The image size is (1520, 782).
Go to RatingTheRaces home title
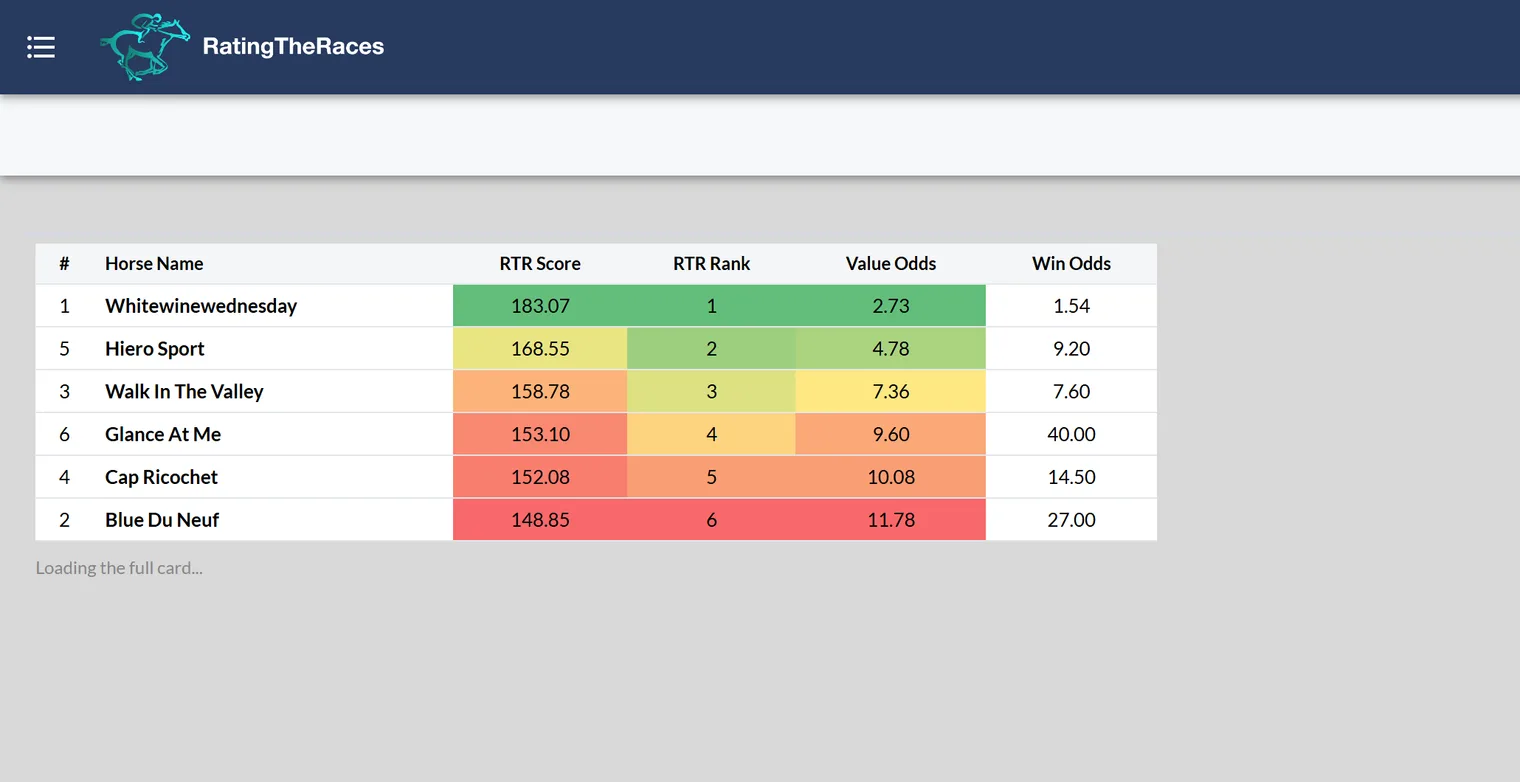293,46
